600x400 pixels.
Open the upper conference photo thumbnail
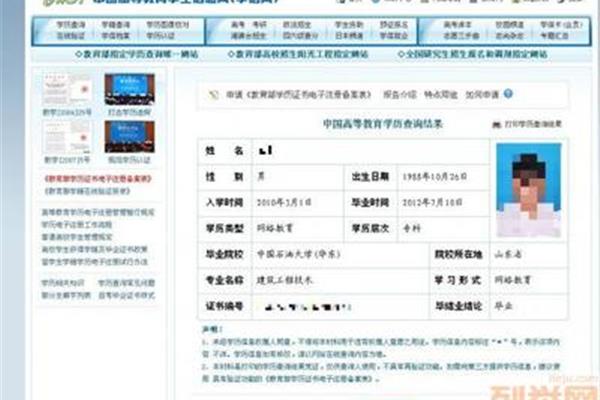point(130,89)
